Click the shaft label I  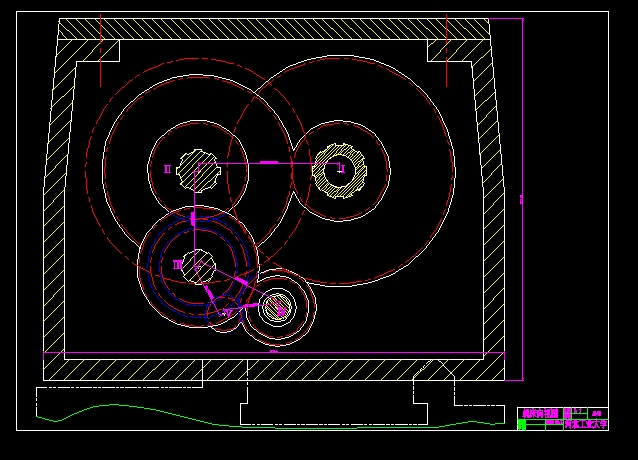coord(342,169)
